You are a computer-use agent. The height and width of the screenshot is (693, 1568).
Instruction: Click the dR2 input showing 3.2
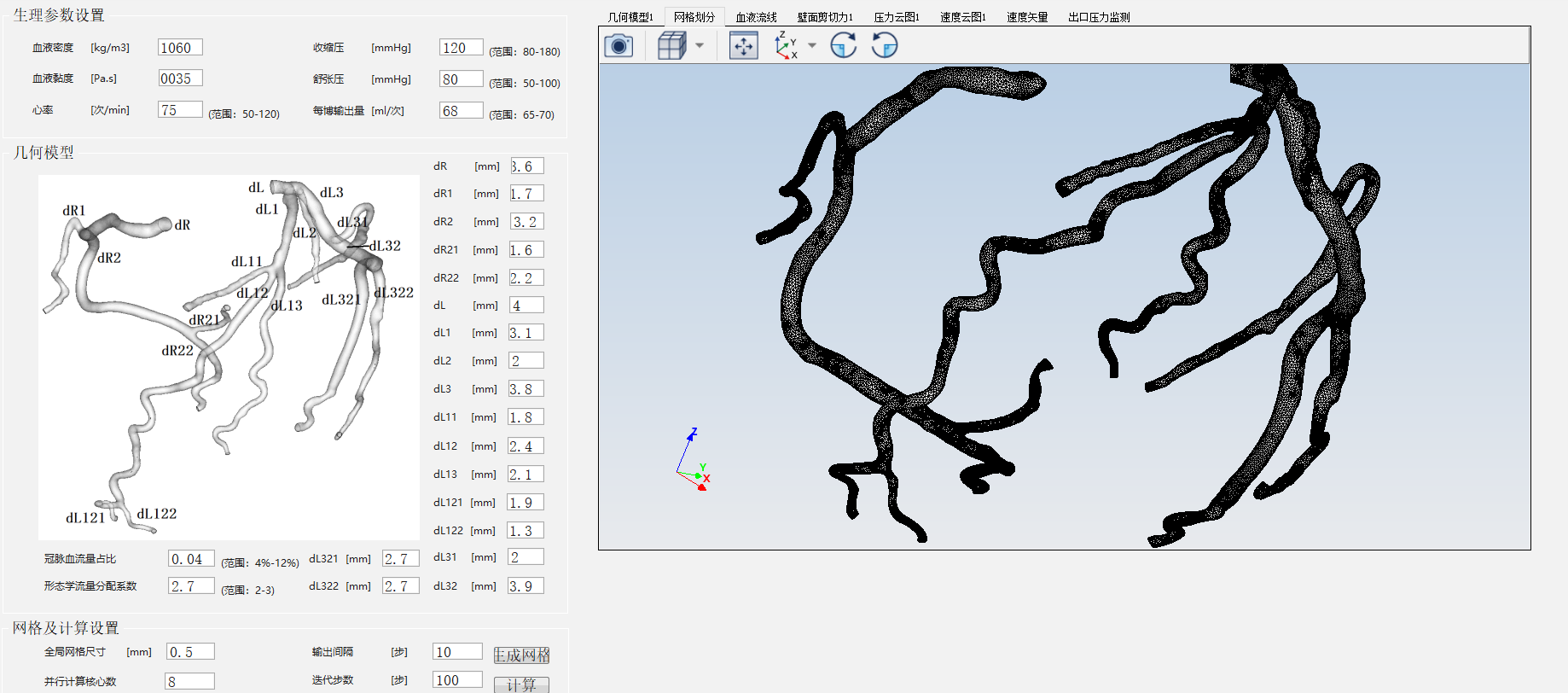click(x=526, y=222)
